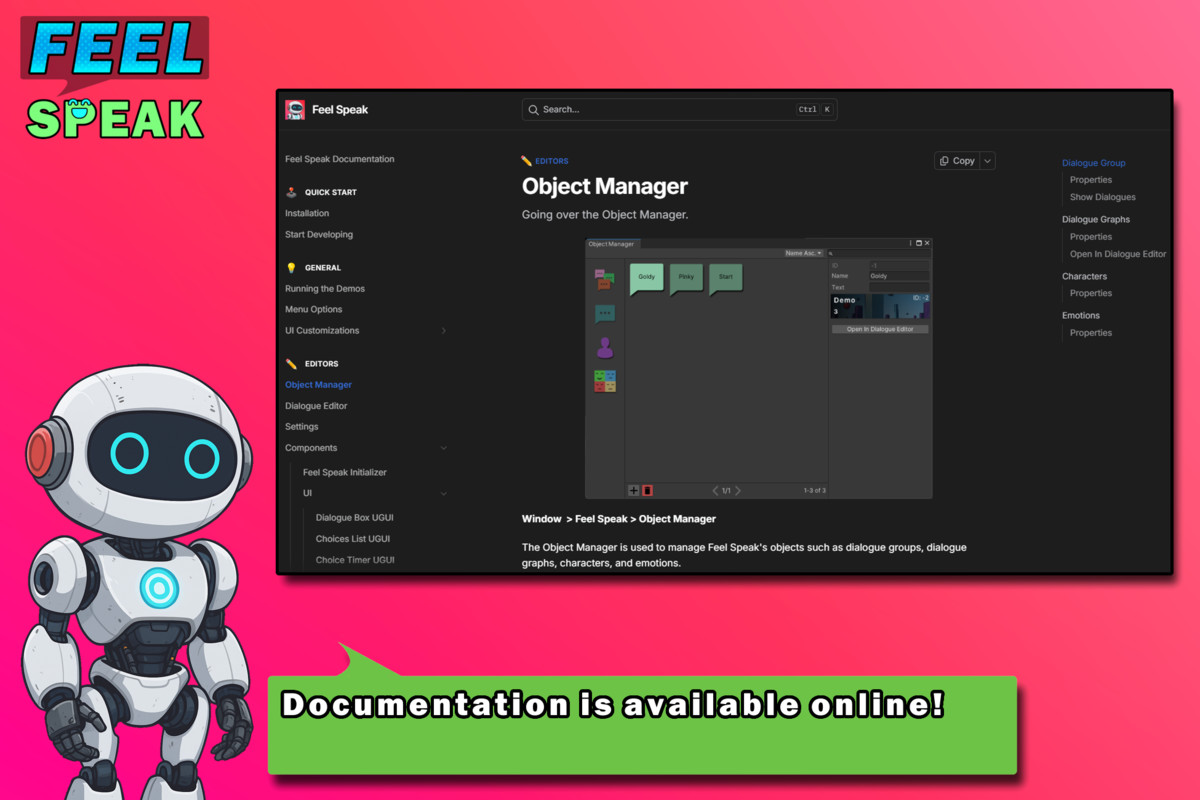Viewport: 1200px width, 800px height.
Task: Click the rocket icon next to Quick Start
Action: [291, 192]
